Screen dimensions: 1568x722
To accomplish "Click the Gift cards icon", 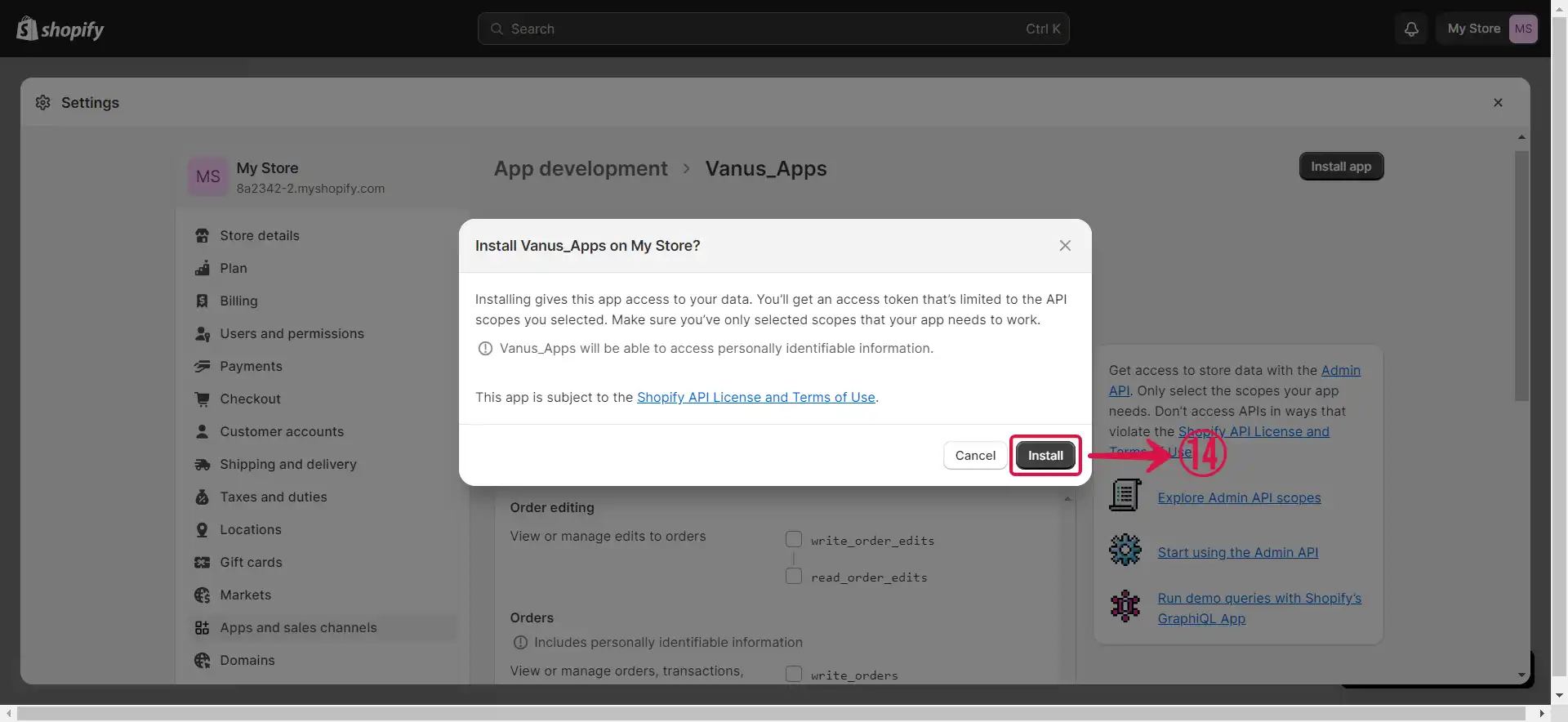I will 202,562.
